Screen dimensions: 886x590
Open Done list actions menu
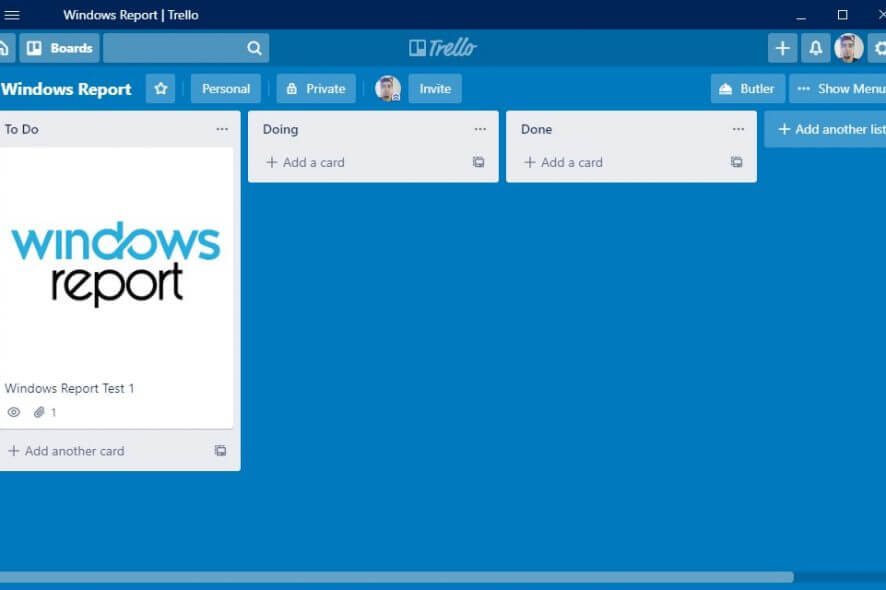739,129
